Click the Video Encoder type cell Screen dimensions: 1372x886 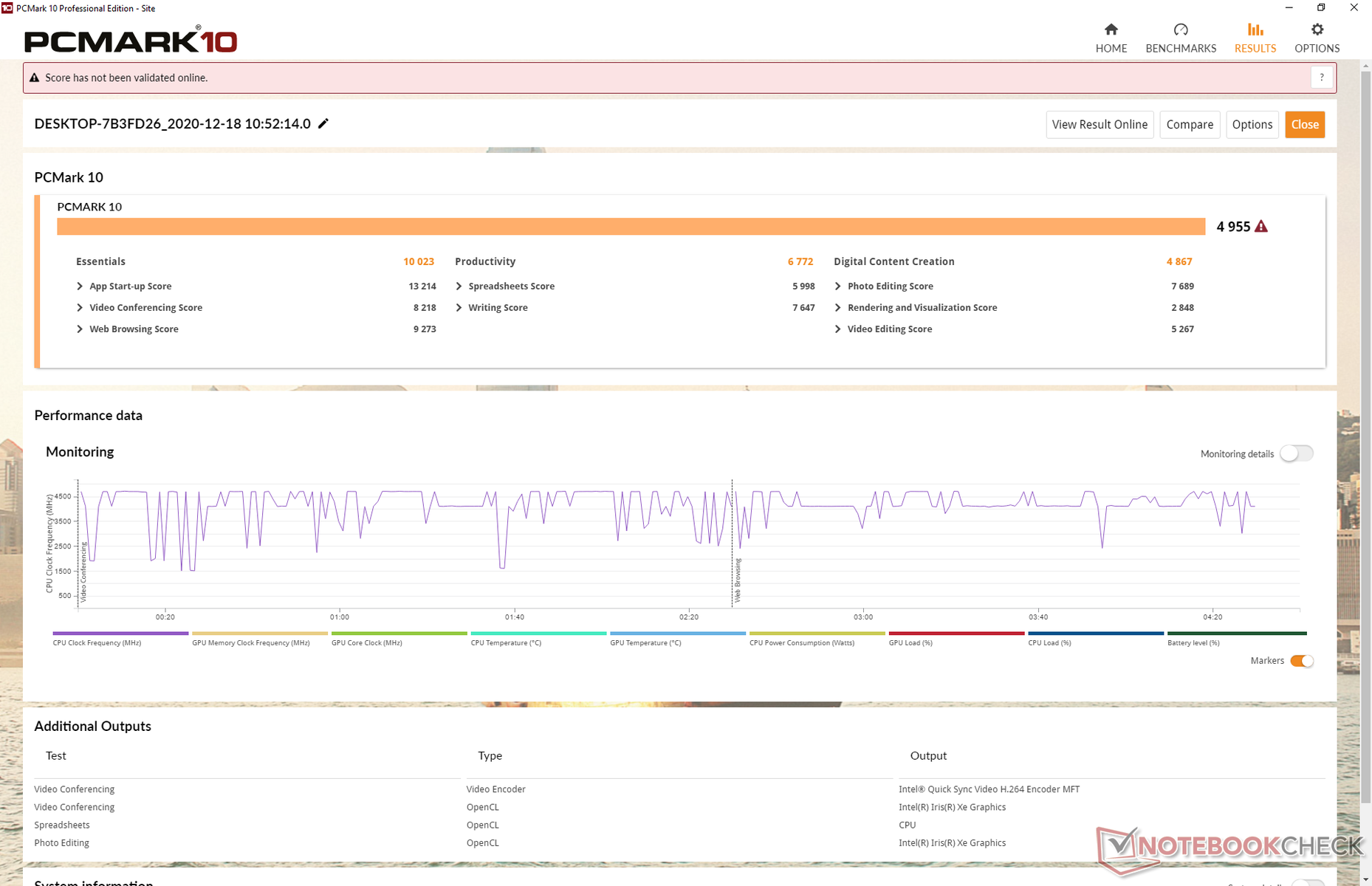(x=495, y=789)
